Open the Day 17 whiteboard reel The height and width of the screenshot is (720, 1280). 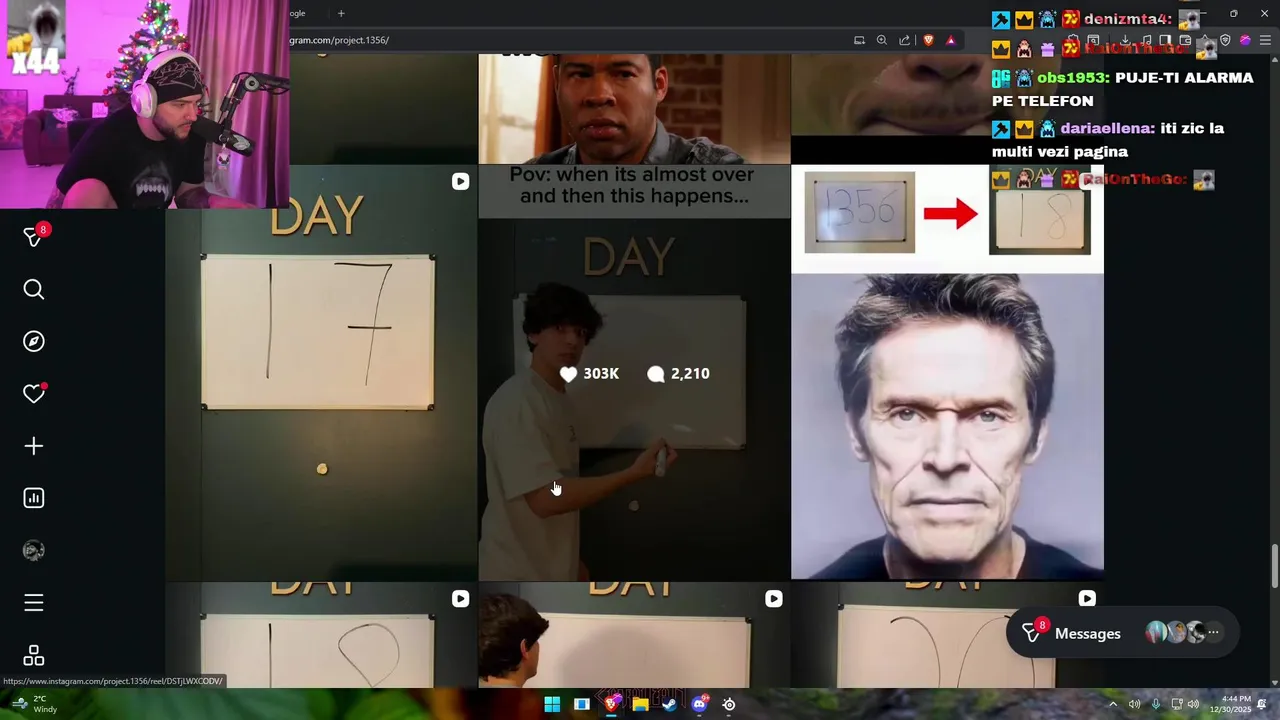321,372
